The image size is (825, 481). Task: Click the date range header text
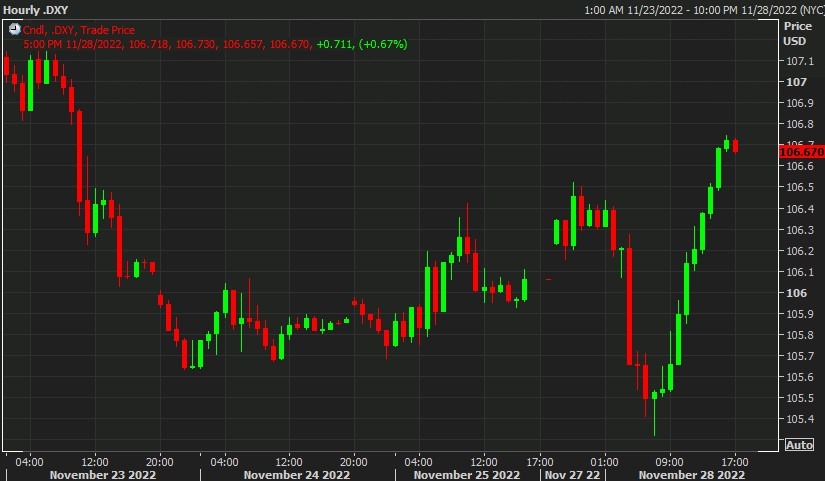(x=704, y=9)
